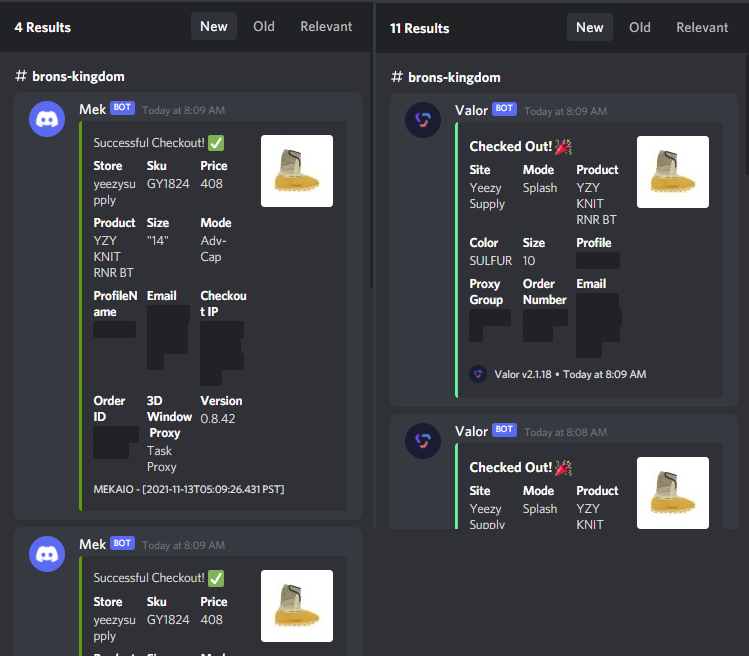
Task: Click Size value 10 in Valor embed
Action: pos(529,260)
